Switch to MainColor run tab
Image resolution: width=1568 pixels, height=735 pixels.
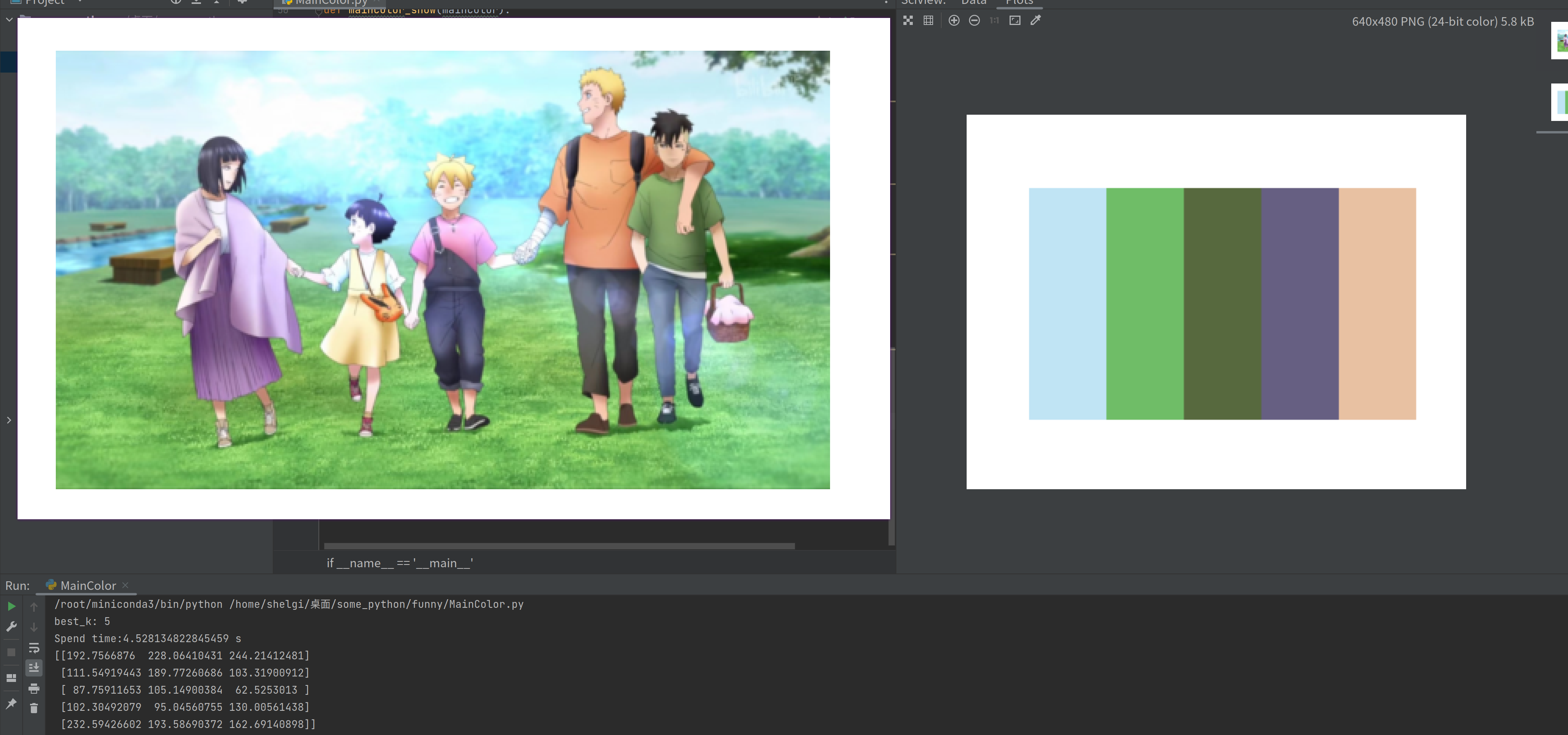(88, 585)
